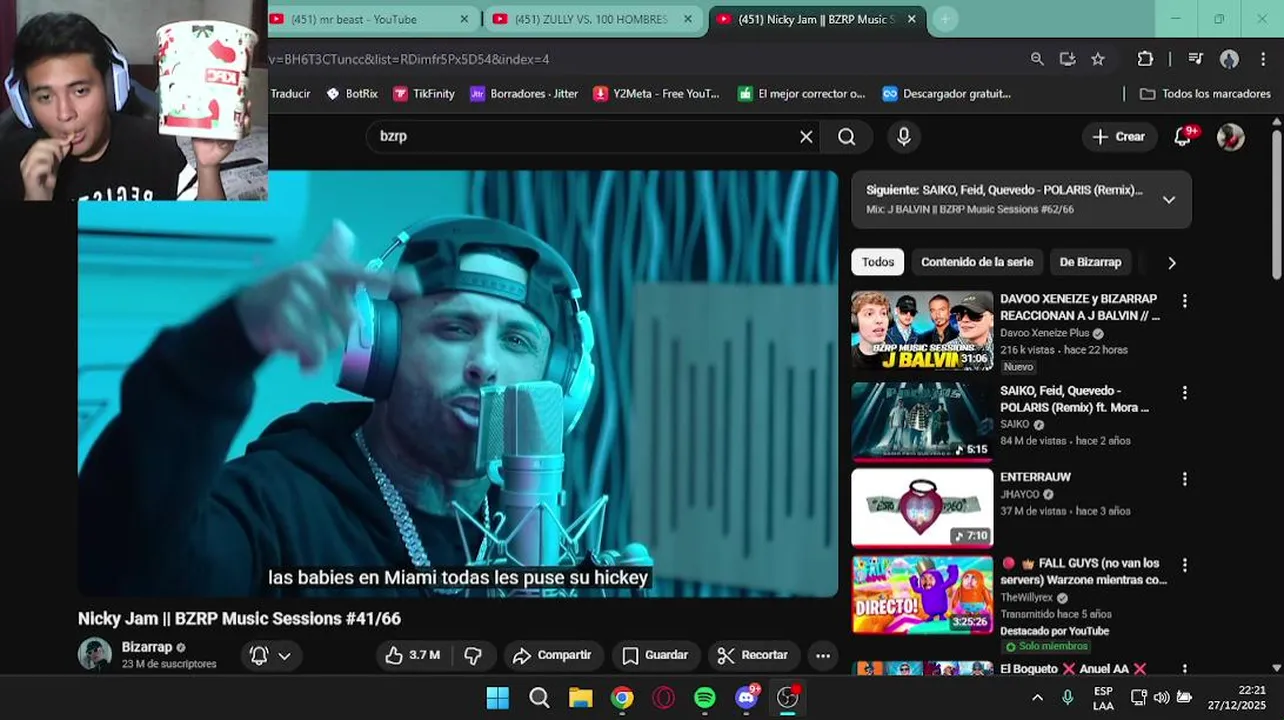Open Descargador gratuit... bookmark
This screenshot has height=720, width=1284.
point(946,94)
